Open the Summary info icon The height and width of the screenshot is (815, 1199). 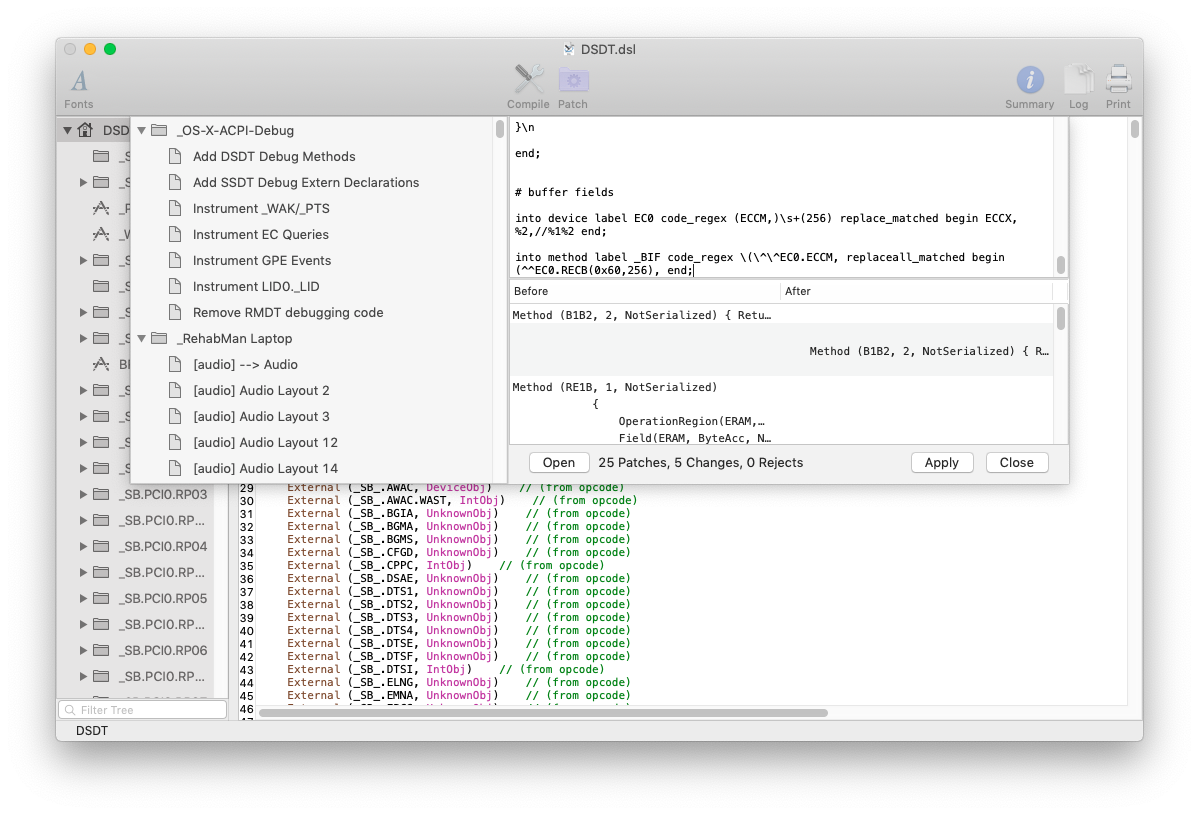1029,80
